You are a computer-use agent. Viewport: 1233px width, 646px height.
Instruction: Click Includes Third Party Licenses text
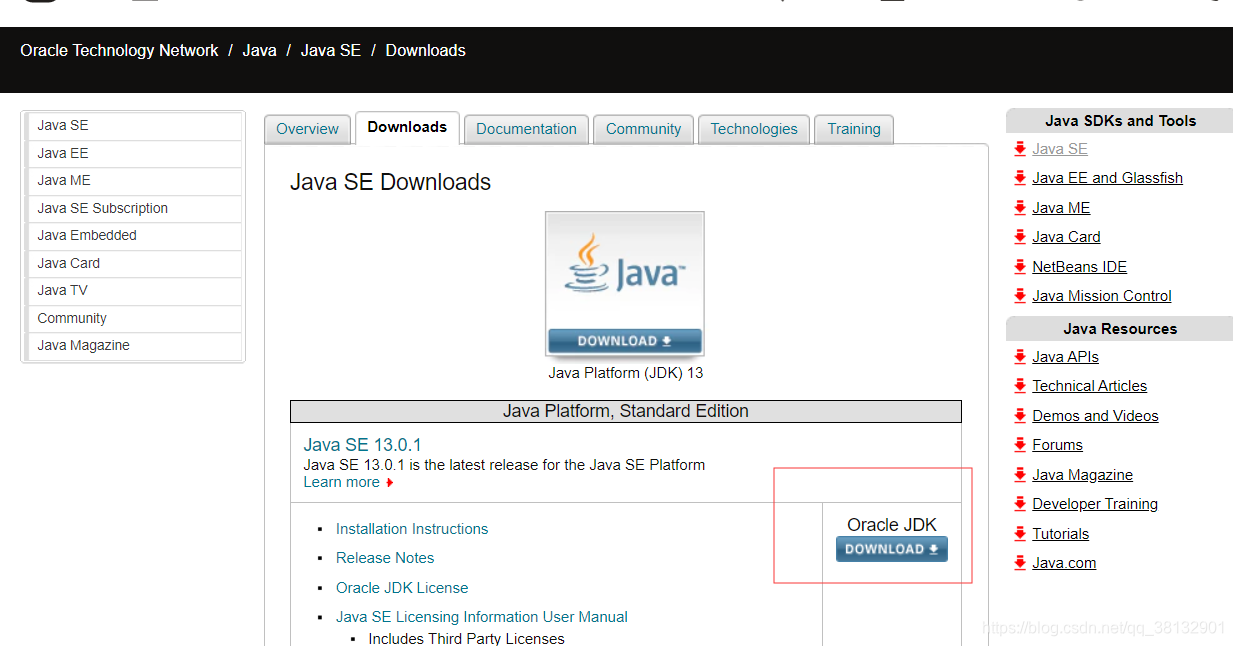coord(466,638)
